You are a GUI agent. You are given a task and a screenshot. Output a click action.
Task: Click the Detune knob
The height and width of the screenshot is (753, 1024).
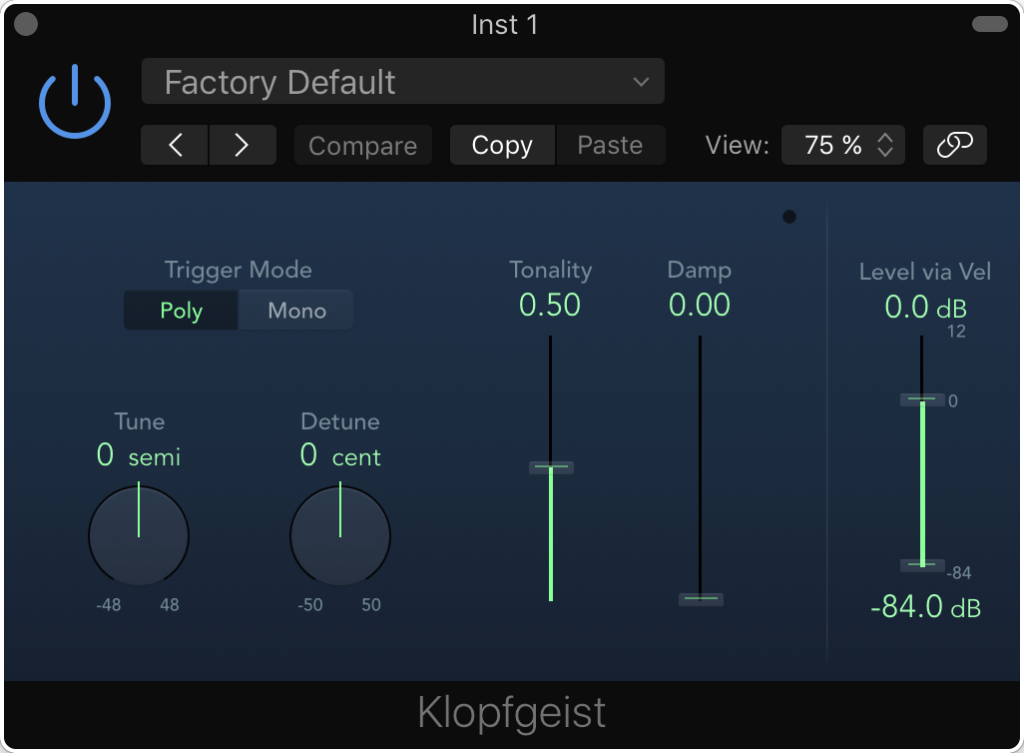click(x=340, y=536)
